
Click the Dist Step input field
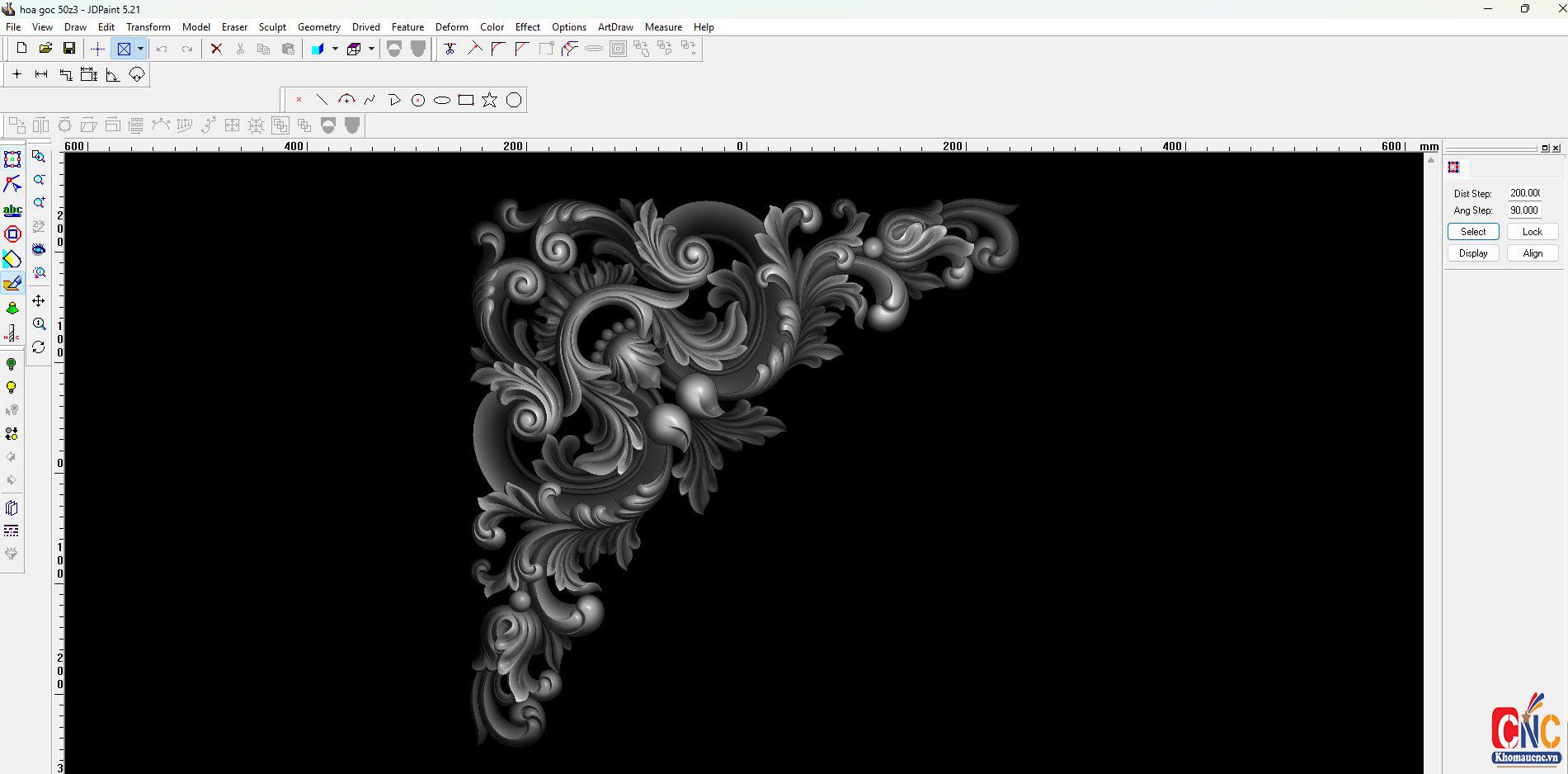[1524, 193]
